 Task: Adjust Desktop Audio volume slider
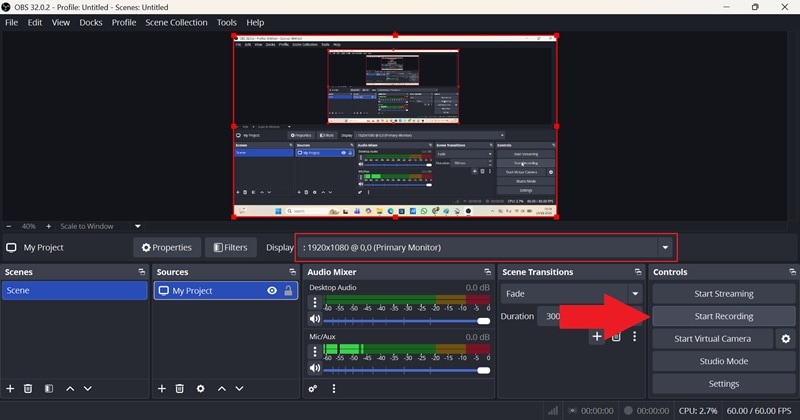point(406,321)
